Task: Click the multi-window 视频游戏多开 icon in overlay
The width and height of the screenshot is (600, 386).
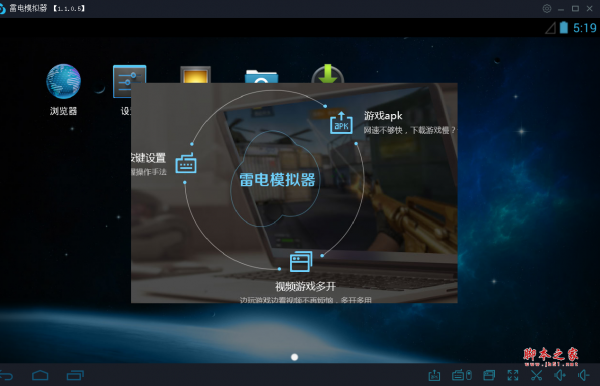Action: (301, 261)
